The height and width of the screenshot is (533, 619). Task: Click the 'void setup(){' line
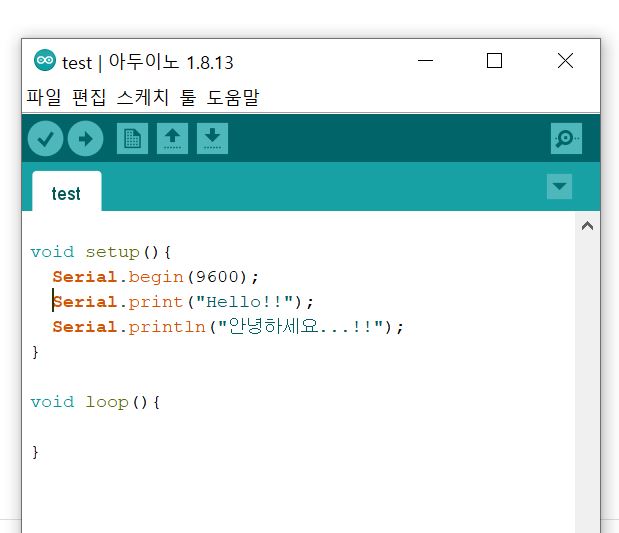click(101, 252)
